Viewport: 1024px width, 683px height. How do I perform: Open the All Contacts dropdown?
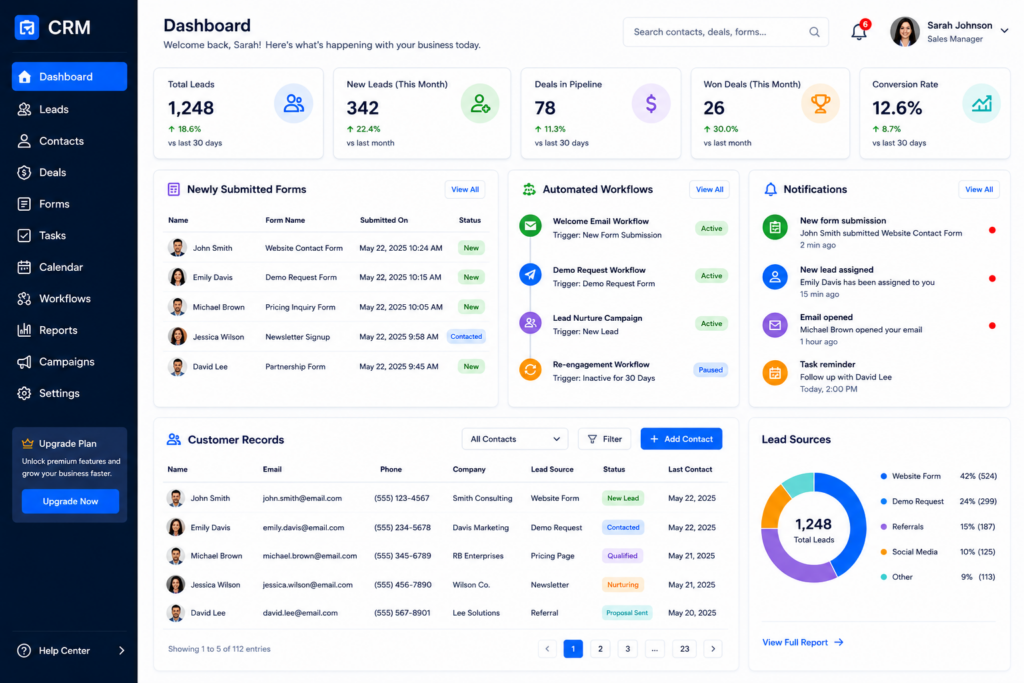point(515,439)
